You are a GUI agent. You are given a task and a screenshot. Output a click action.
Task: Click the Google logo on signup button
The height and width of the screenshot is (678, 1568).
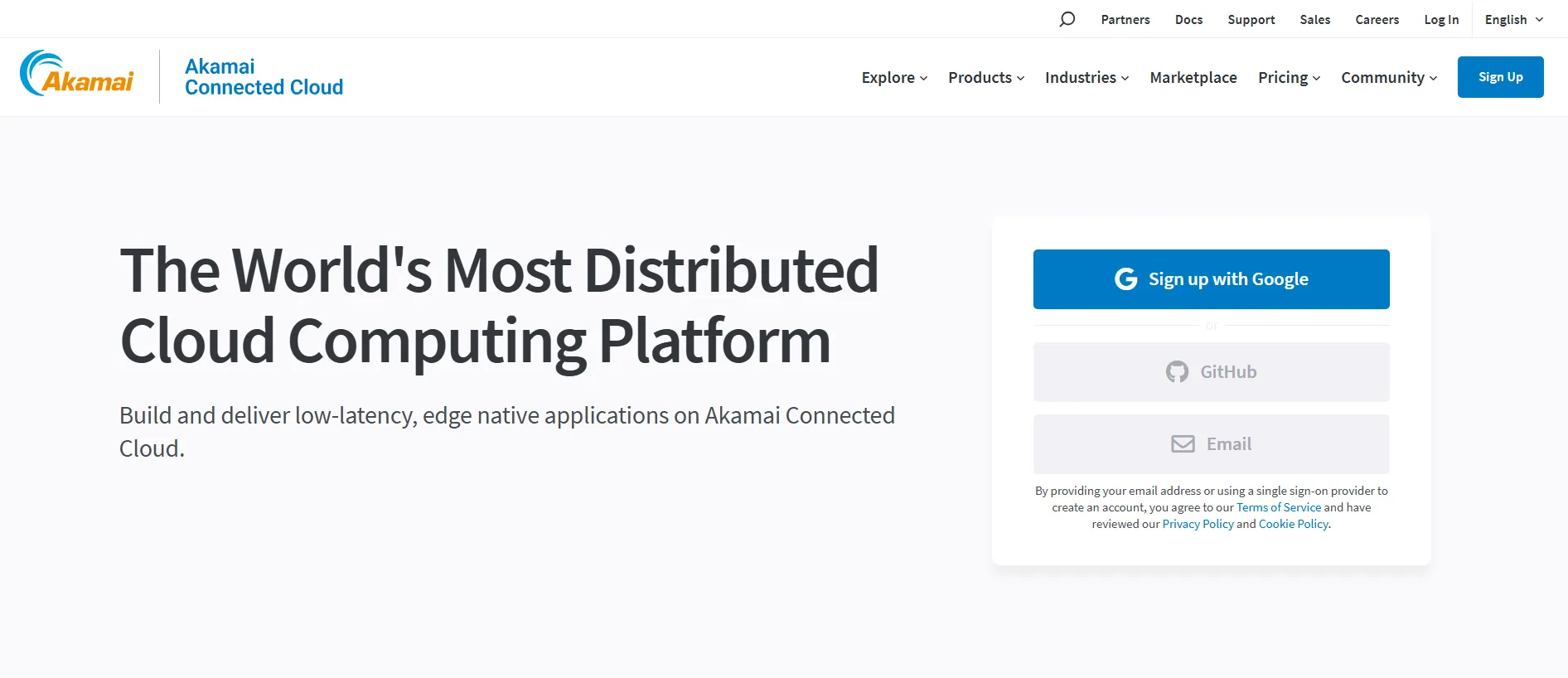(x=1125, y=279)
